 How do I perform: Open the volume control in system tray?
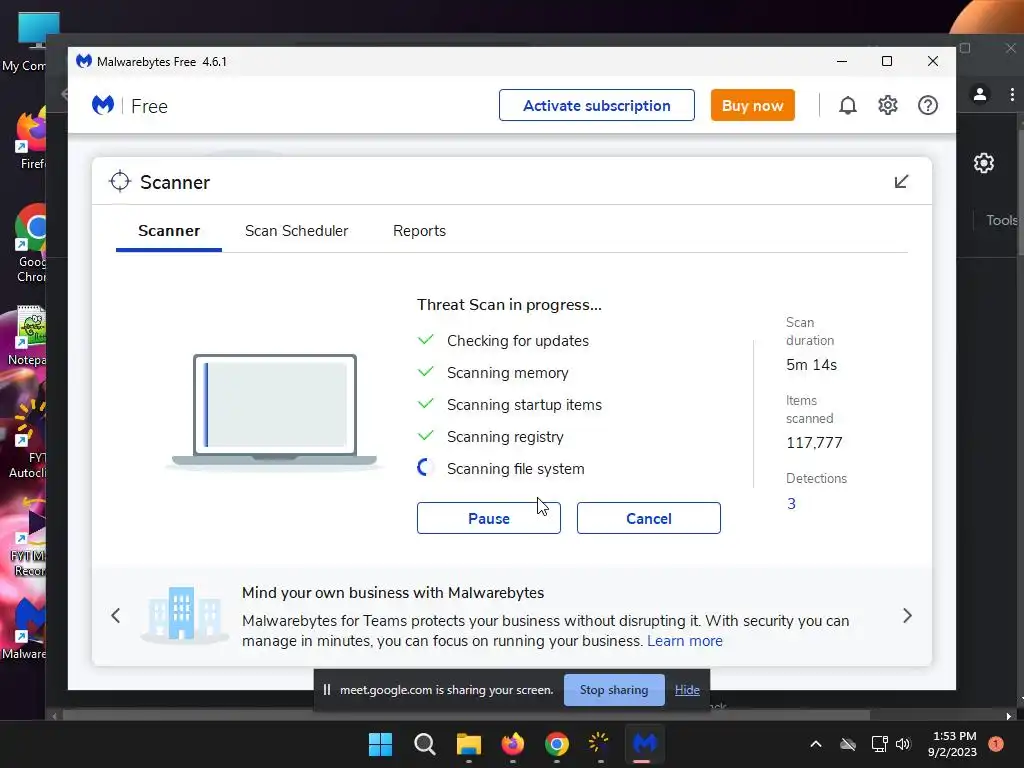click(x=903, y=744)
